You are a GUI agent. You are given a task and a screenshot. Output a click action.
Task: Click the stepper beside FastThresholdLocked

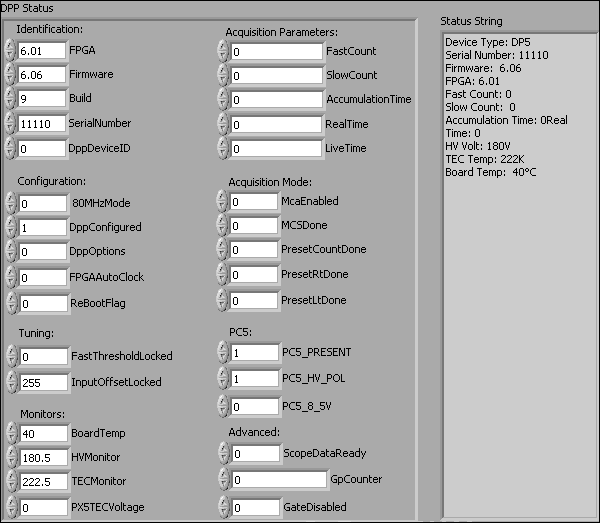pos(10,357)
